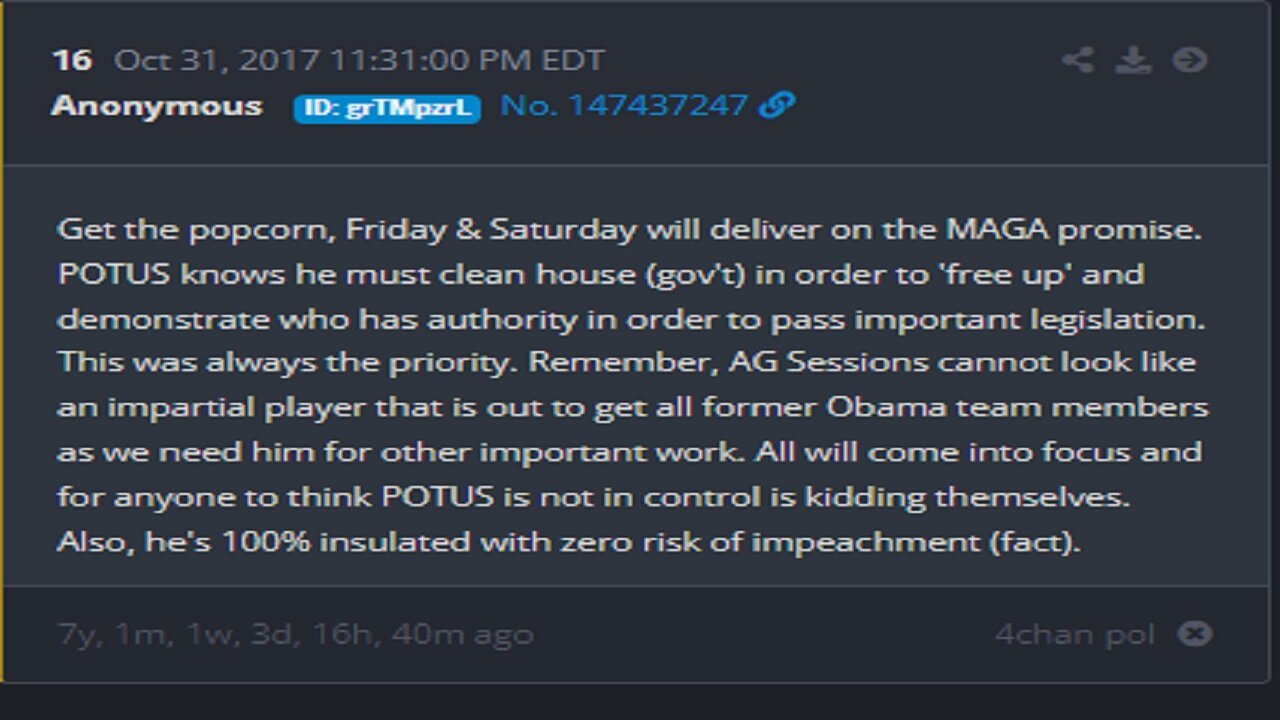Open the post with the right-arrow circle icon
This screenshot has width=1280, height=720.
click(x=1189, y=60)
